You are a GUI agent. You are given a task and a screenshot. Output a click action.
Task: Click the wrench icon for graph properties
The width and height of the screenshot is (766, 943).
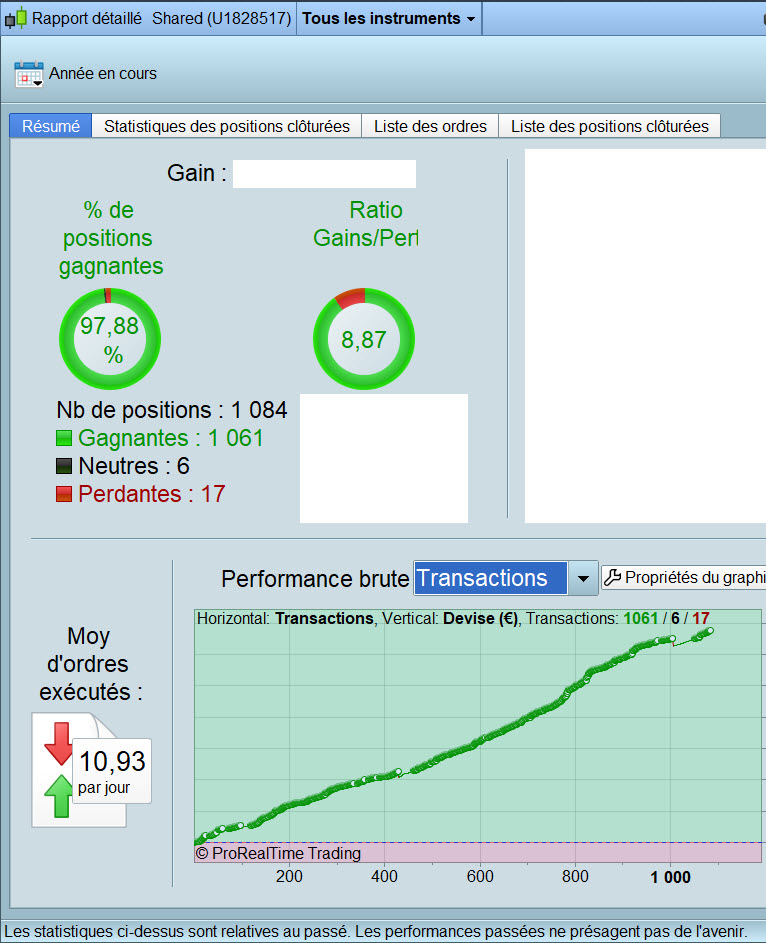click(612, 577)
